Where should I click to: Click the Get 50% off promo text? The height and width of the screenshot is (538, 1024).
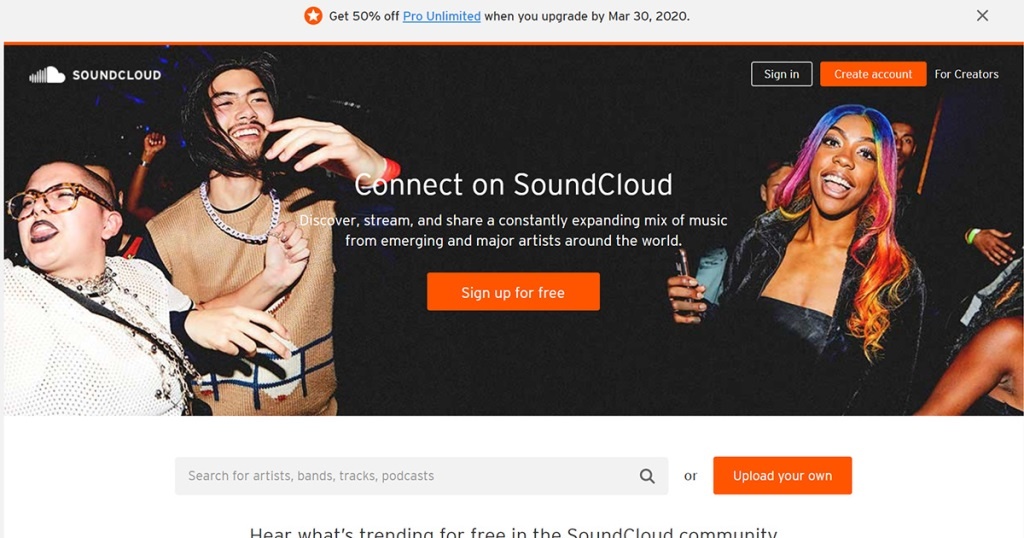[x=364, y=16]
